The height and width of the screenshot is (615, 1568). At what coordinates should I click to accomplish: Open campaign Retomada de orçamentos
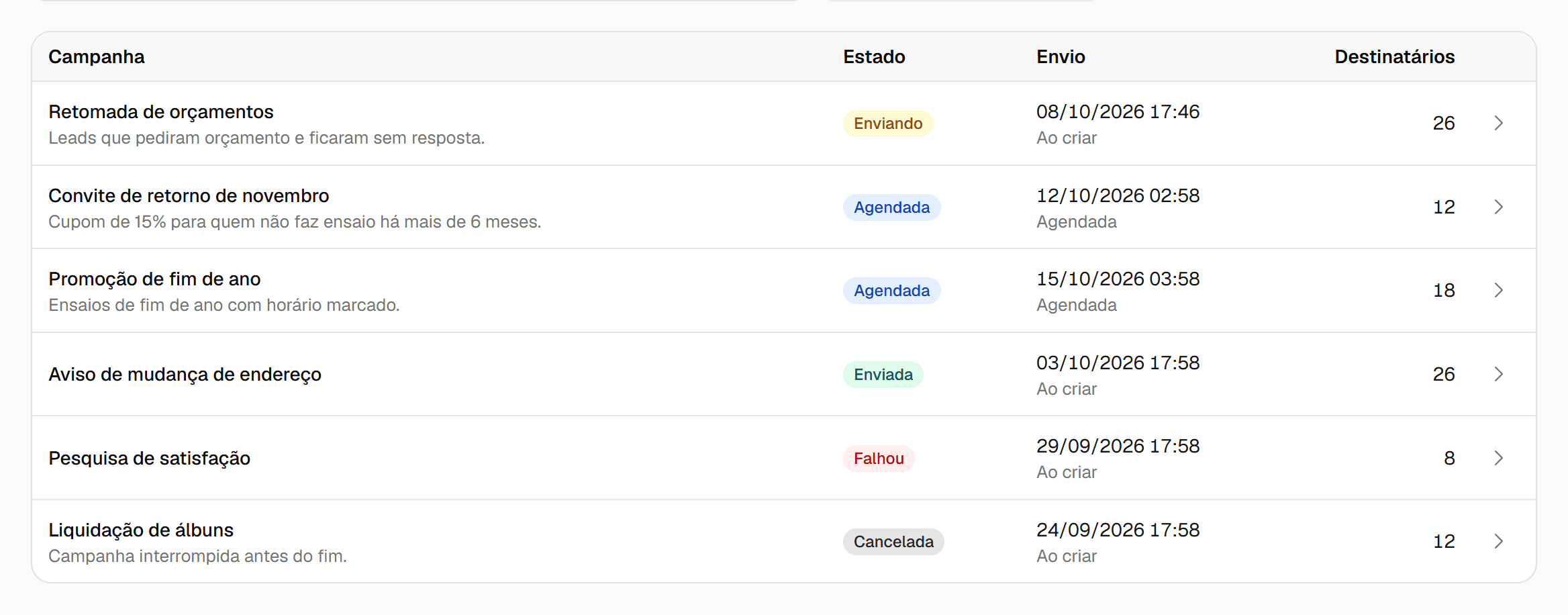161,111
